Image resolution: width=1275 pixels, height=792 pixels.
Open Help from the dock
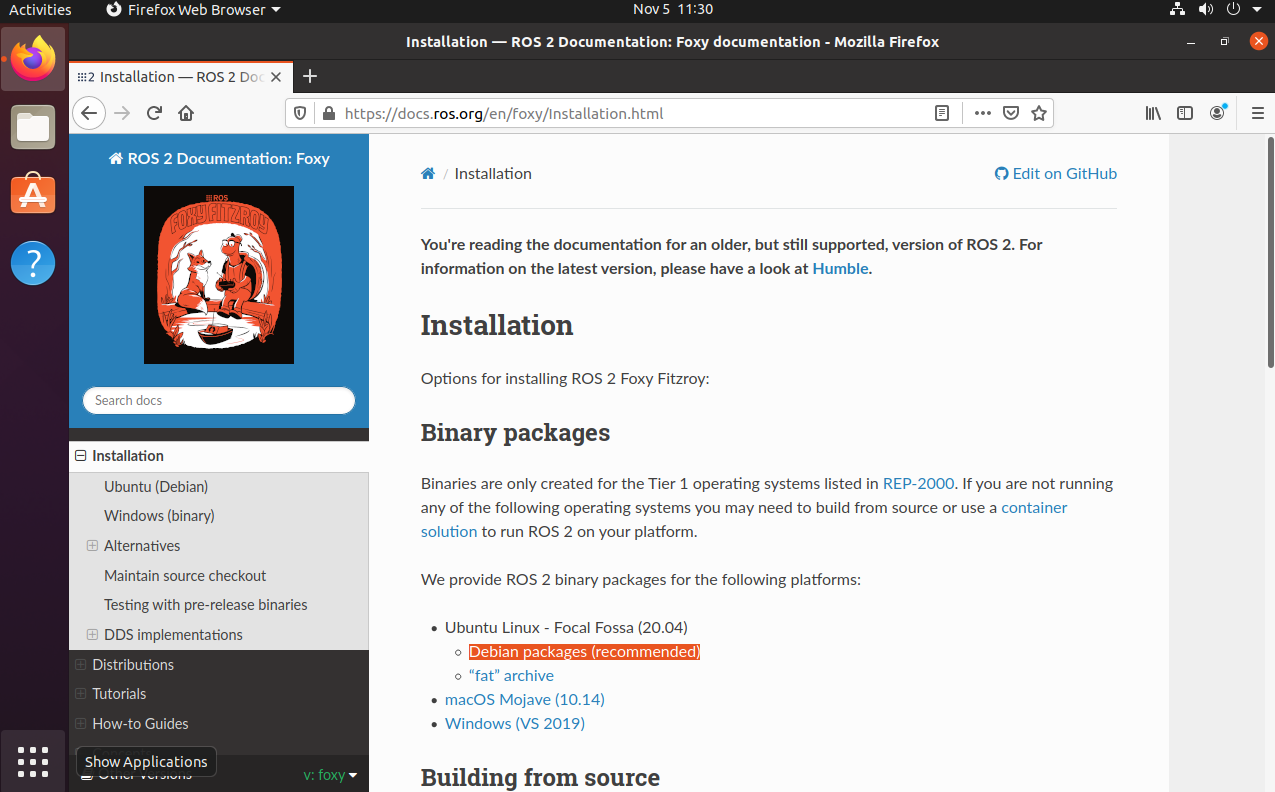[x=34, y=263]
